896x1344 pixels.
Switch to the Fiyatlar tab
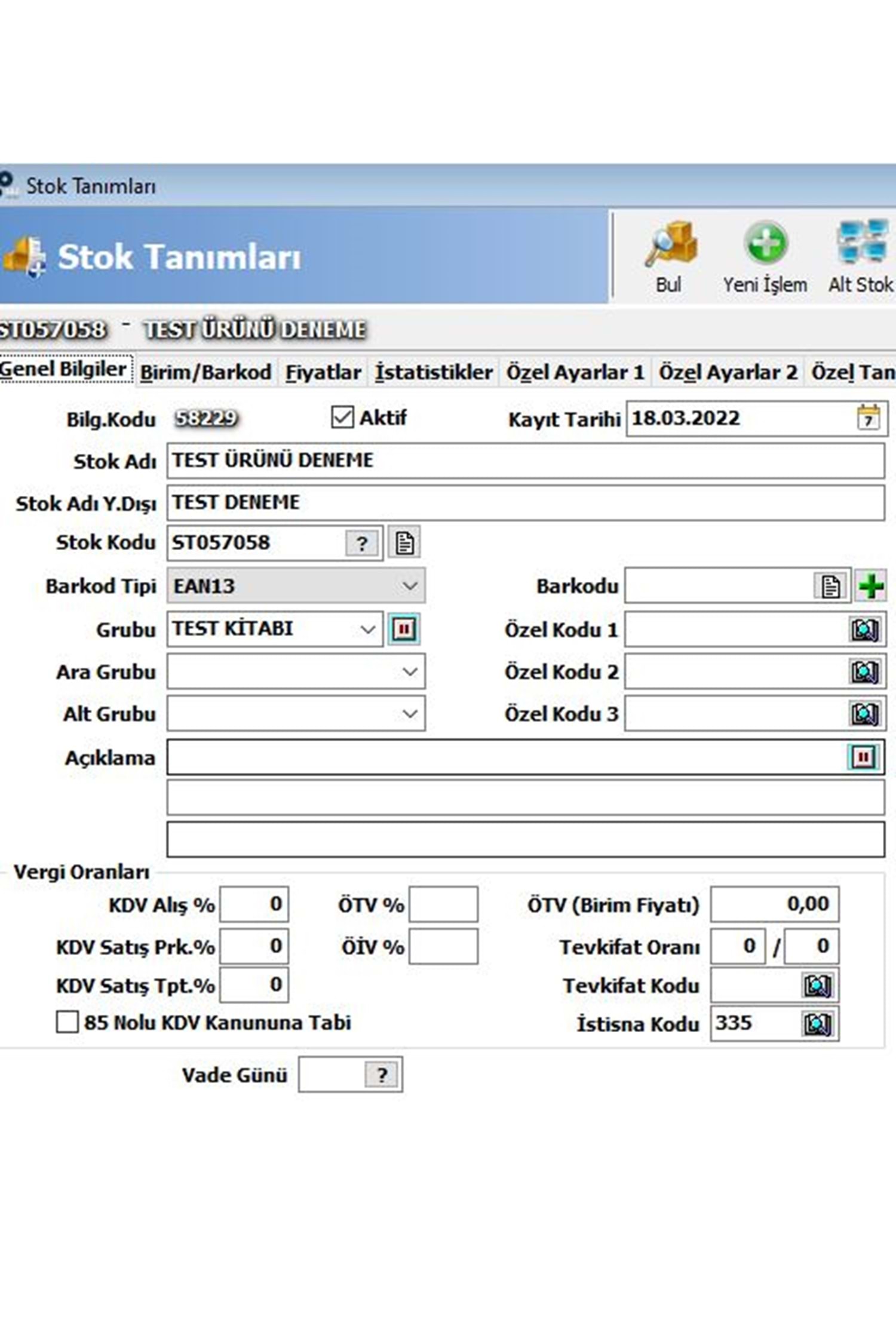(x=323, y=372)
